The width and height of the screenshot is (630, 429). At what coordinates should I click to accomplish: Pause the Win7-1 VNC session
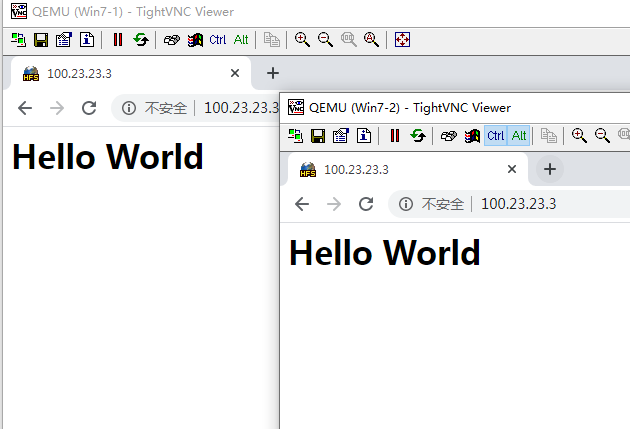tap(118, 40)
